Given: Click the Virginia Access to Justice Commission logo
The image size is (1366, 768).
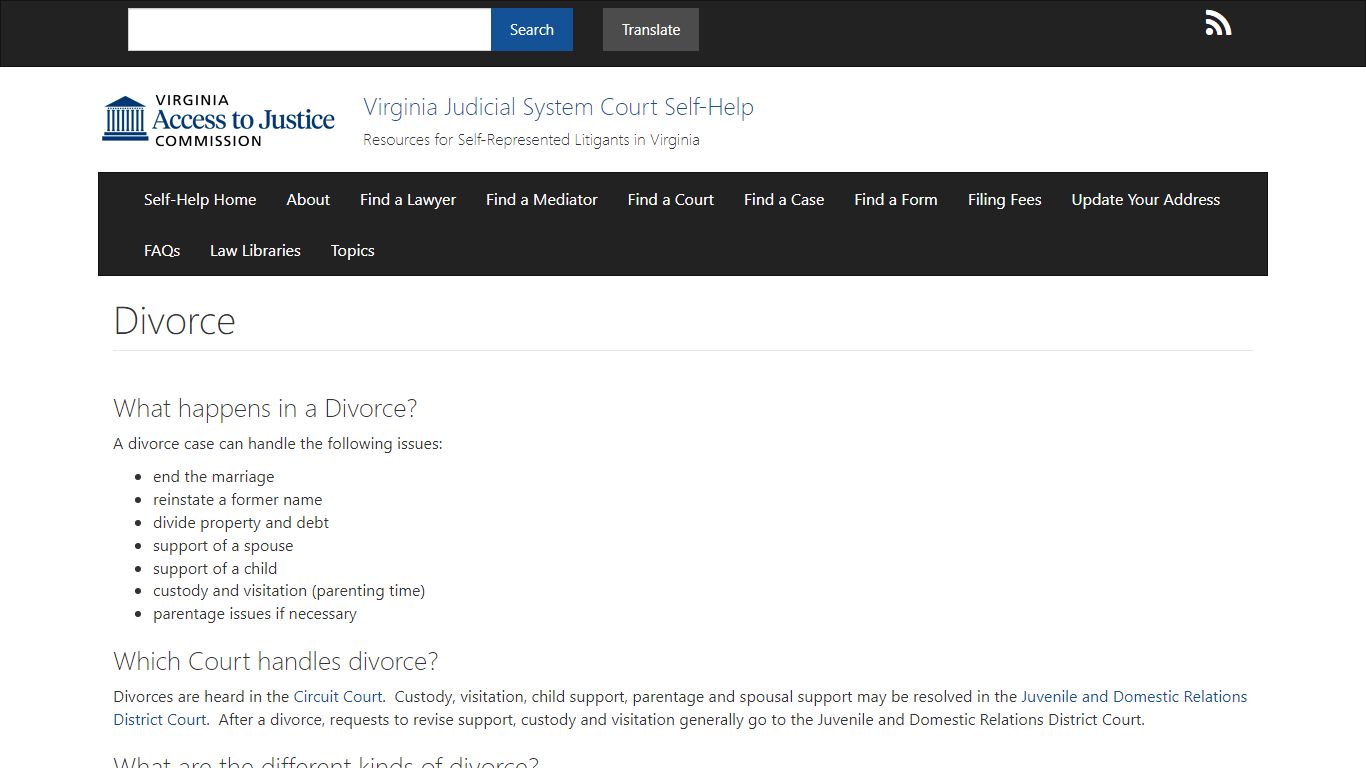Looking at the screenshot, I should click(x=218, y=120).
